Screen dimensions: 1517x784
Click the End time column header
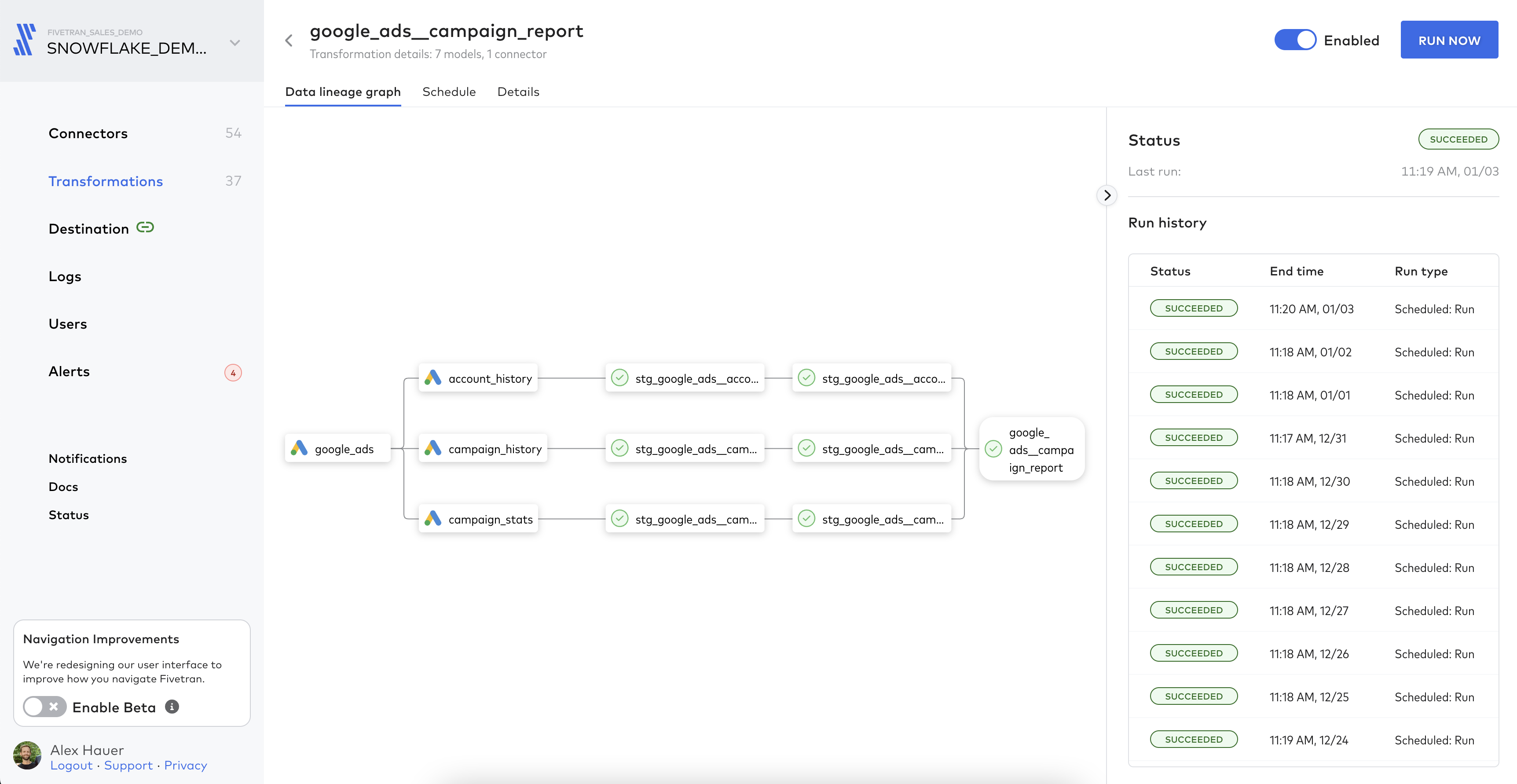(x=1296, y=271)
